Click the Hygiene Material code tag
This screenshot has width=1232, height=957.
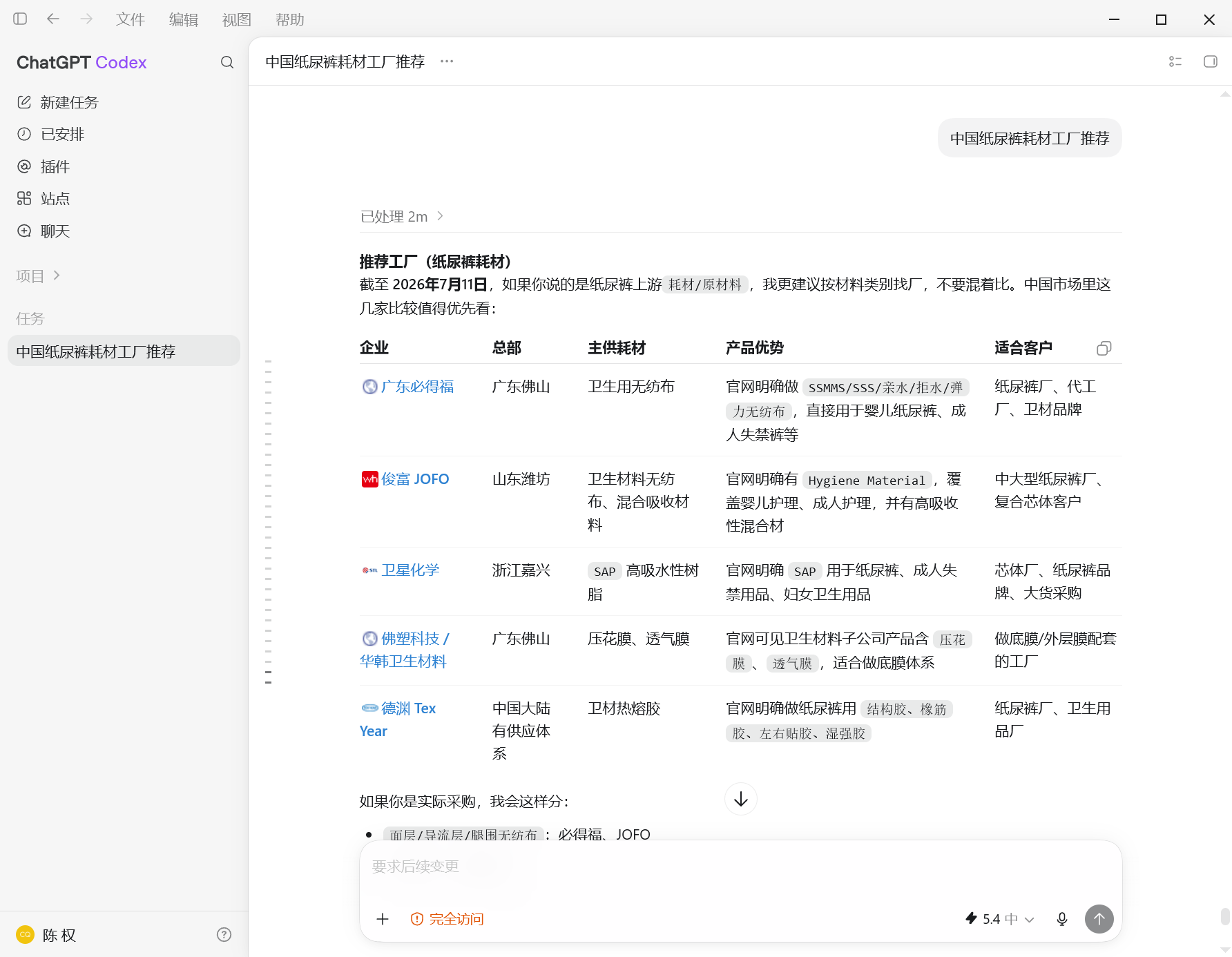pos(867,481)
